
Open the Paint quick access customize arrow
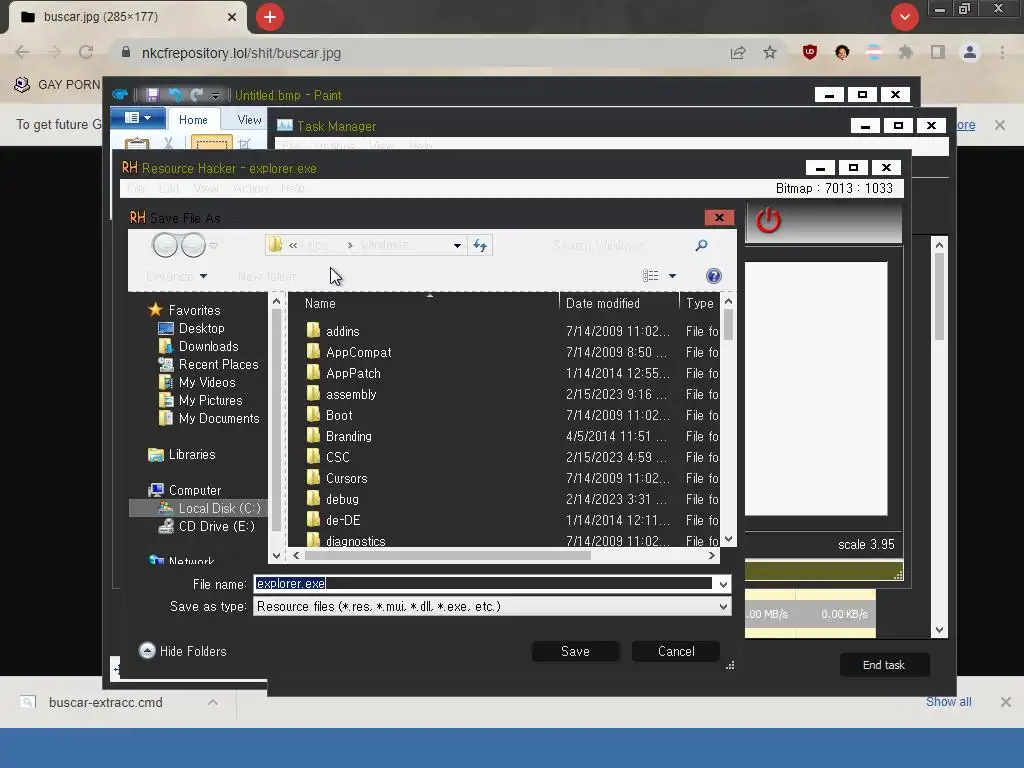point(215,96)
